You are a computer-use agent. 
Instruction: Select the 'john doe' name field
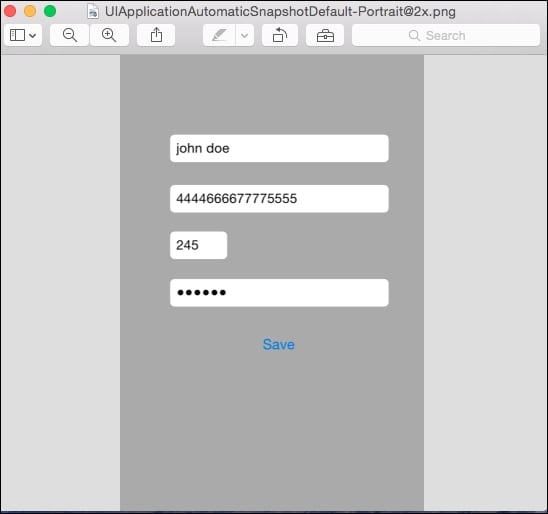(279, 149)
